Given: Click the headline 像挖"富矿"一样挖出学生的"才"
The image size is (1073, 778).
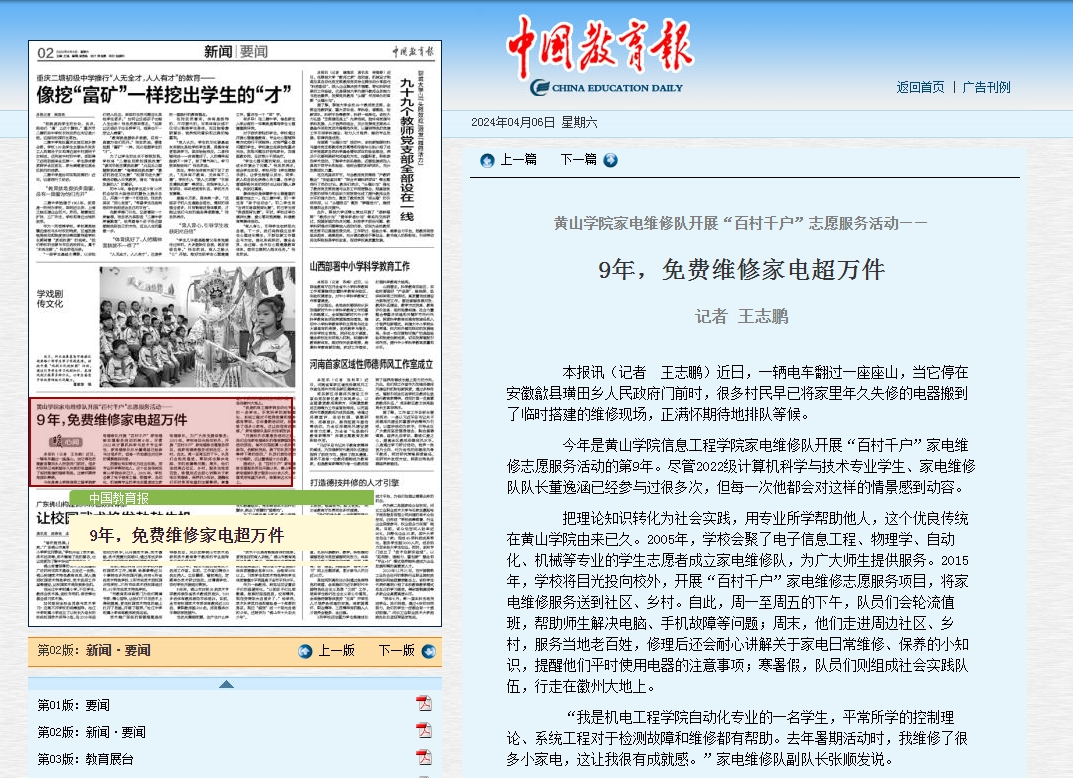Looking at the screenshot, I should coord(164,94).
